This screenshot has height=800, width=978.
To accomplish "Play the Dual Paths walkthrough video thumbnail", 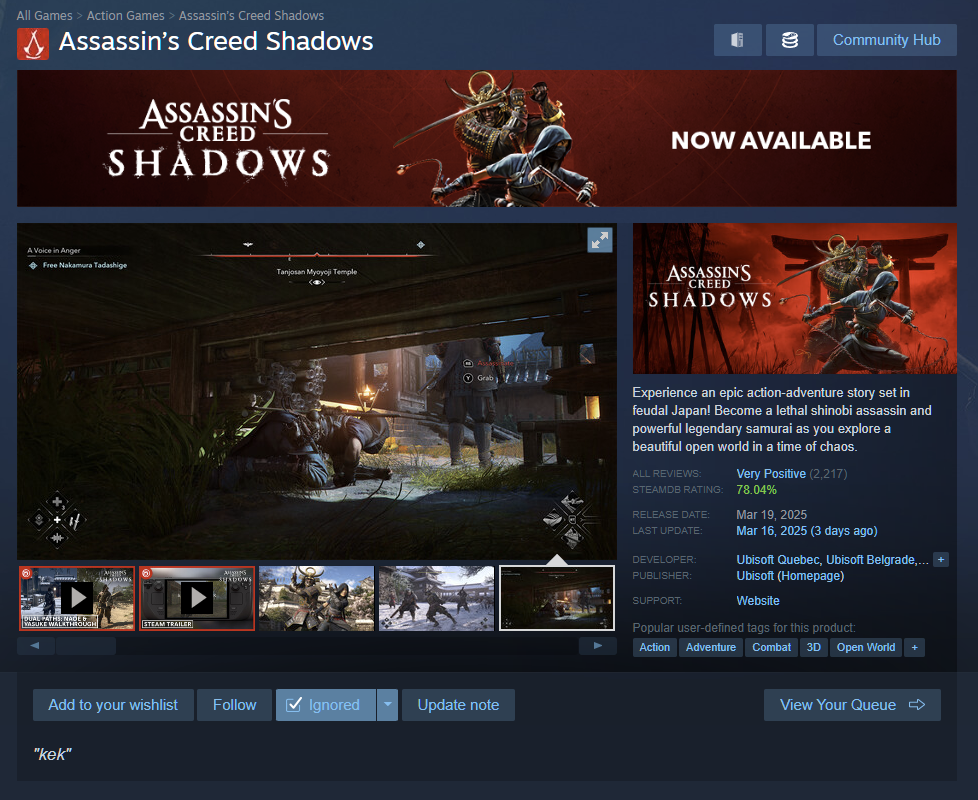I will 77,598.
